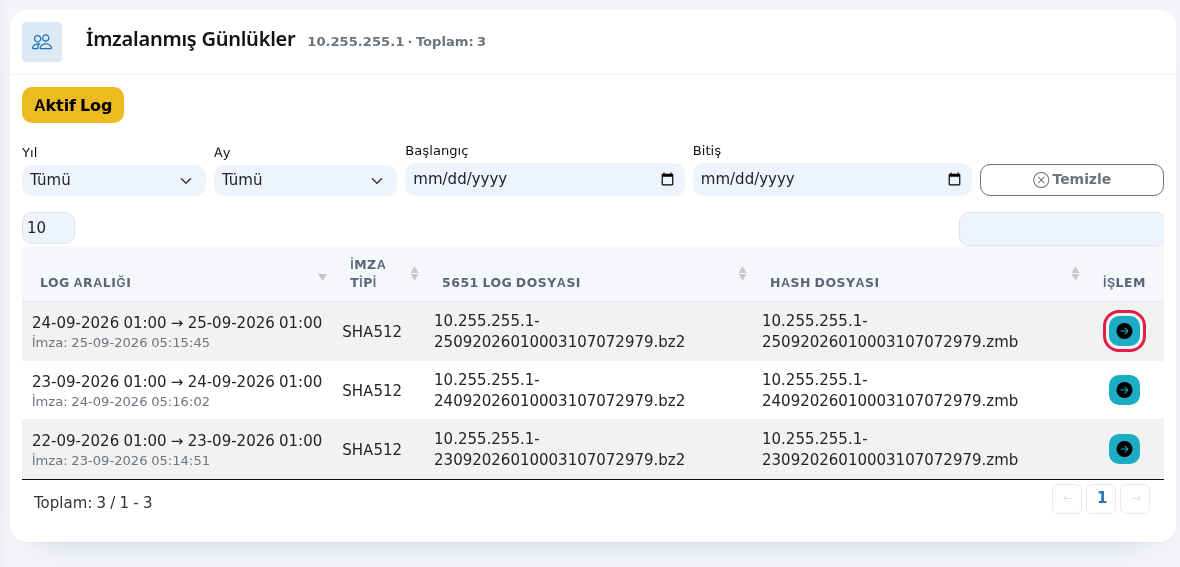
Task: Click signature time İmza: 23-09-2026 05:14:51
Action: pyautogui.click(x=120, y=461)
